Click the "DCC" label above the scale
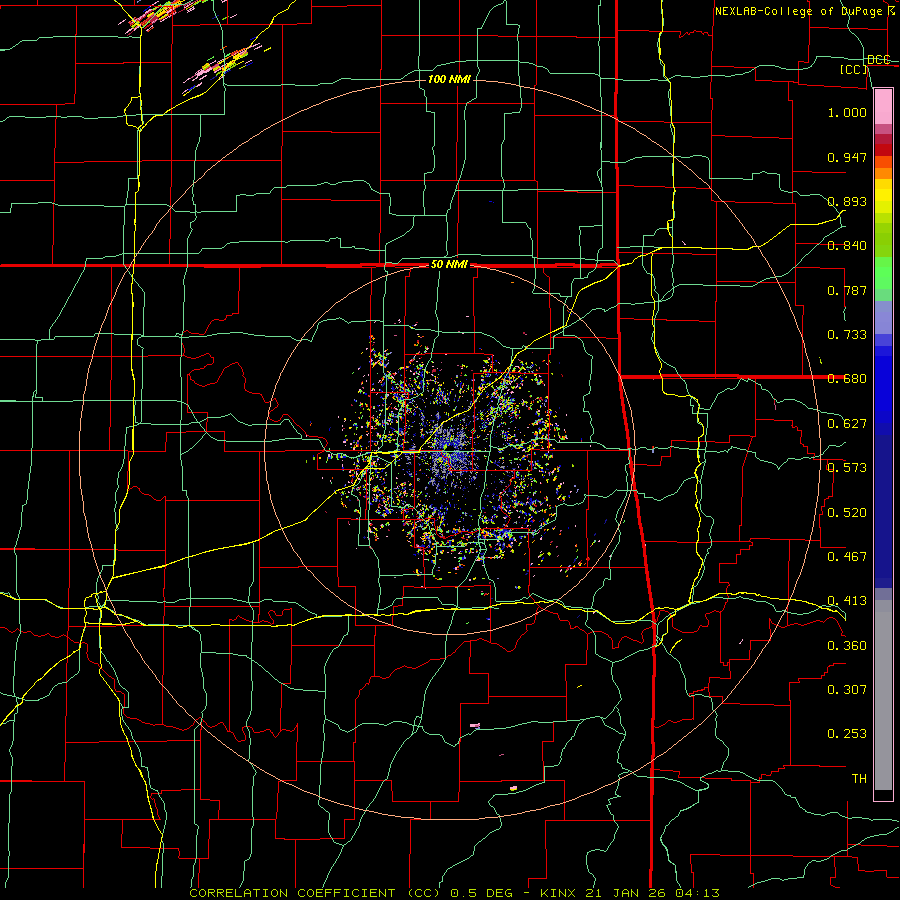This screenshot has height=900, width=900. click(x=879, y=59)
